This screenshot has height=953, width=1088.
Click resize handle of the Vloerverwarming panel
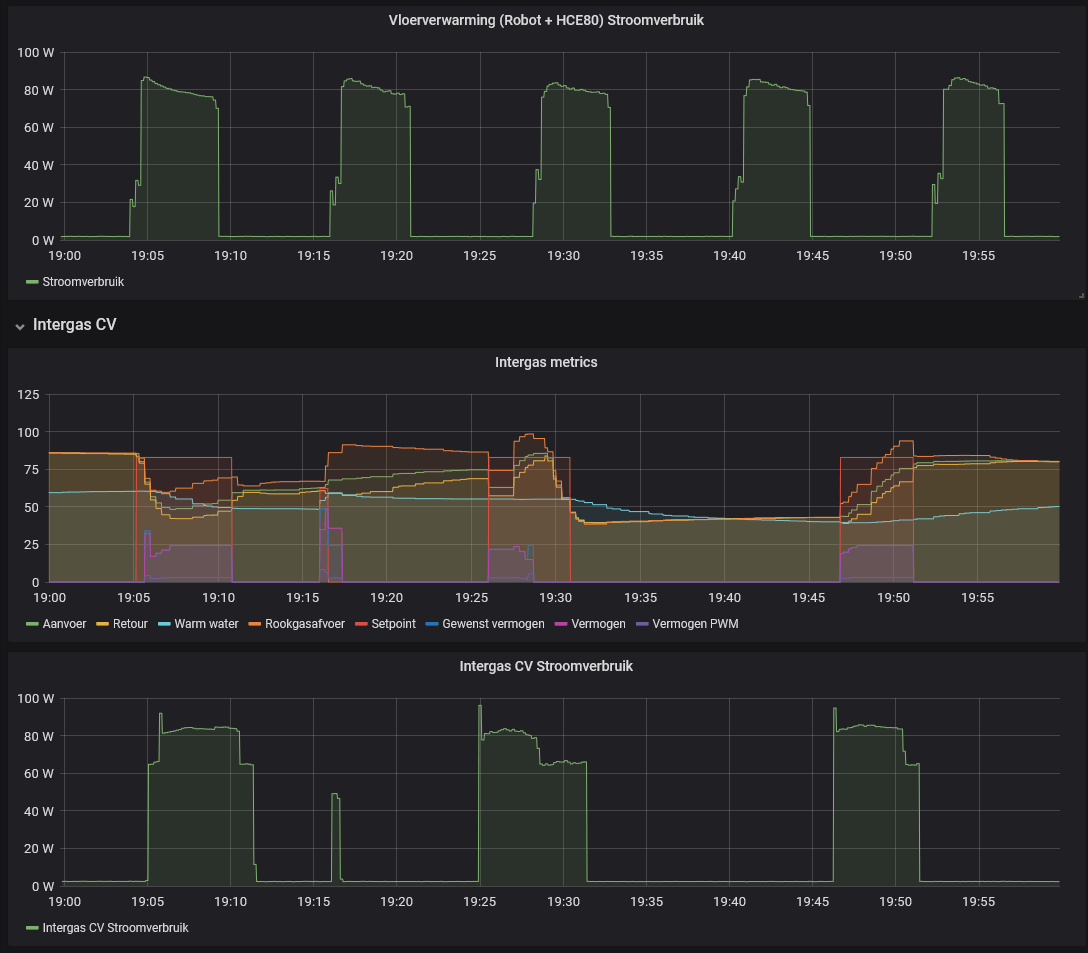1081,296
